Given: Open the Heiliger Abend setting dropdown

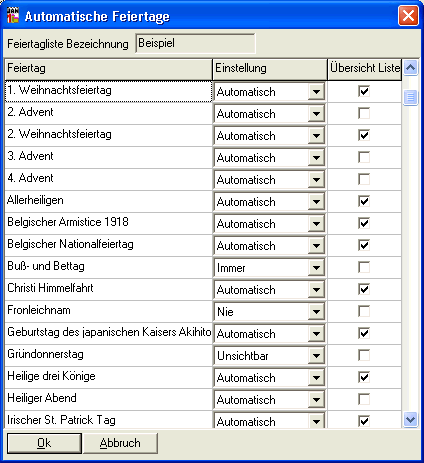Looking at the screenshot, I should [x=316, y=399].
